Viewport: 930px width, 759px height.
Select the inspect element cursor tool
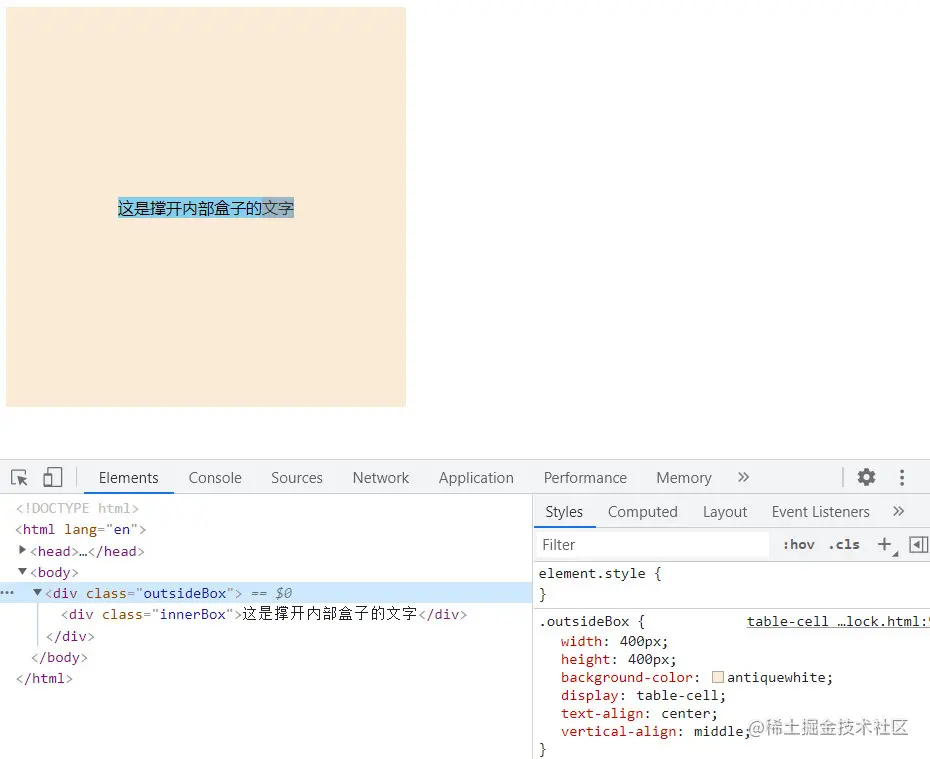tap(18, 477)
